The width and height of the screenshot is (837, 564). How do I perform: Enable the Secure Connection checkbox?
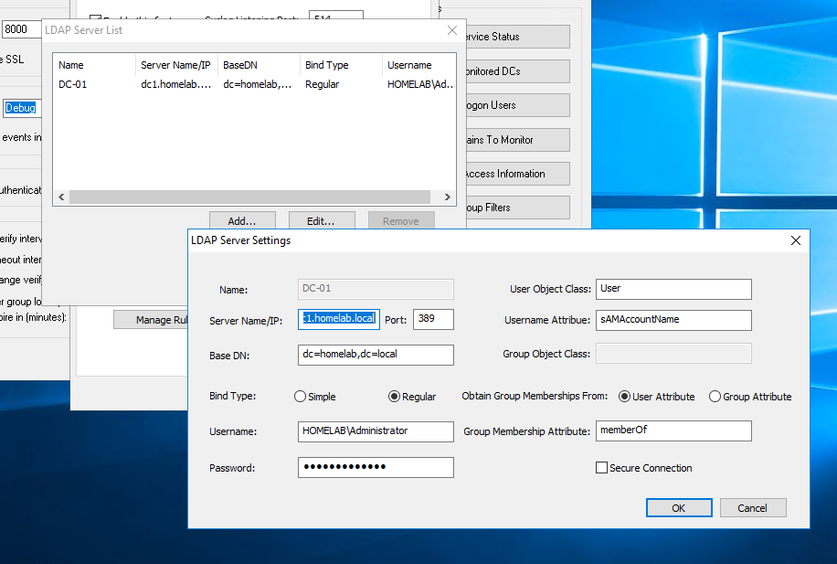click(x=602, y=468)
